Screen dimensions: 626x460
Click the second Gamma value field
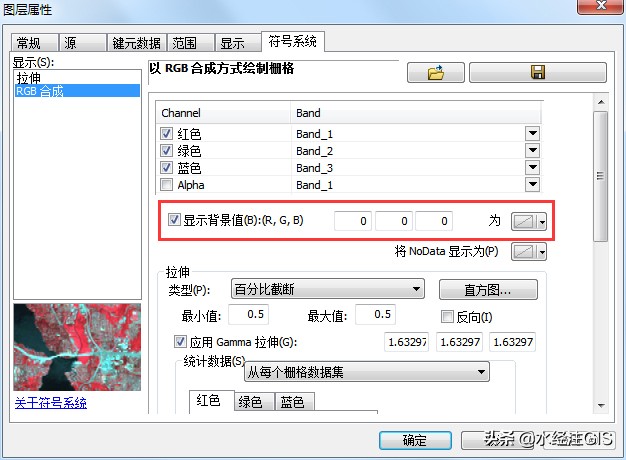click(x=459, y=342)
